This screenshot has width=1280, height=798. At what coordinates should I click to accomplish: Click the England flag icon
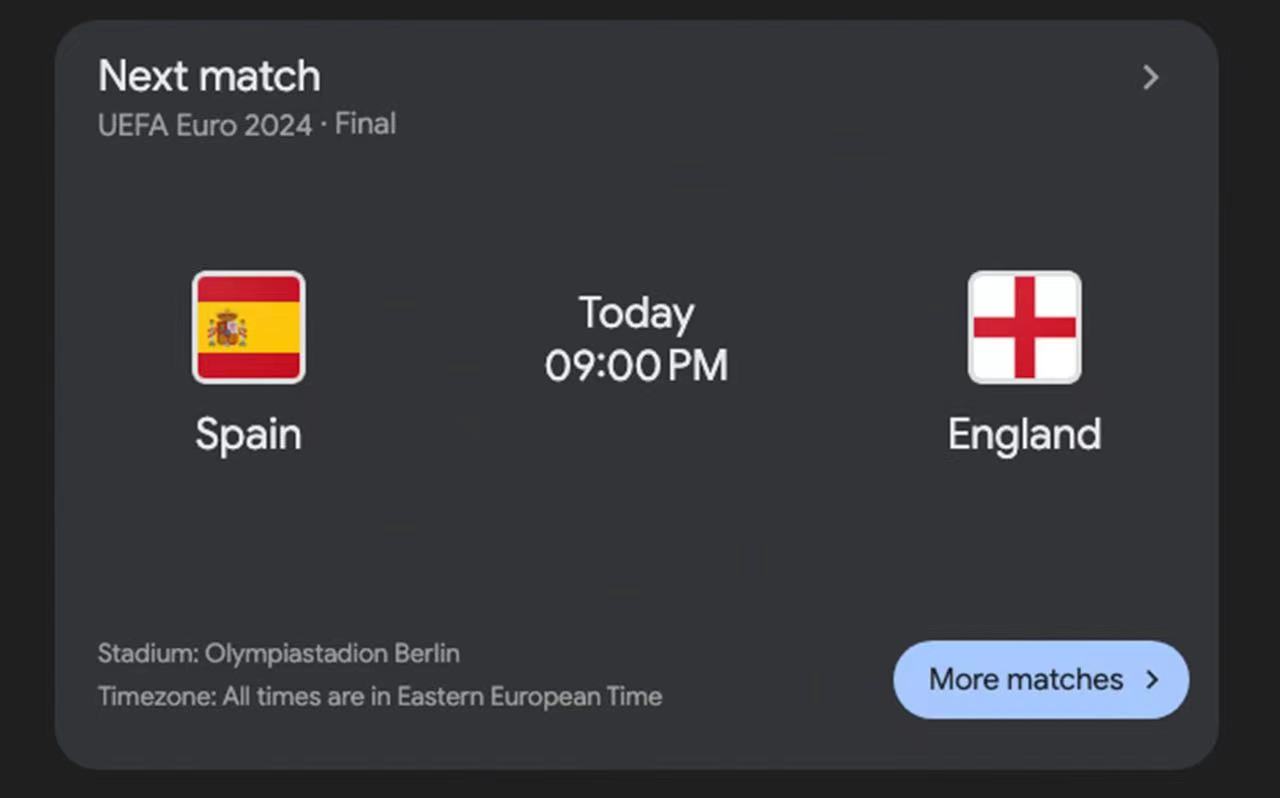point(1024,327)
